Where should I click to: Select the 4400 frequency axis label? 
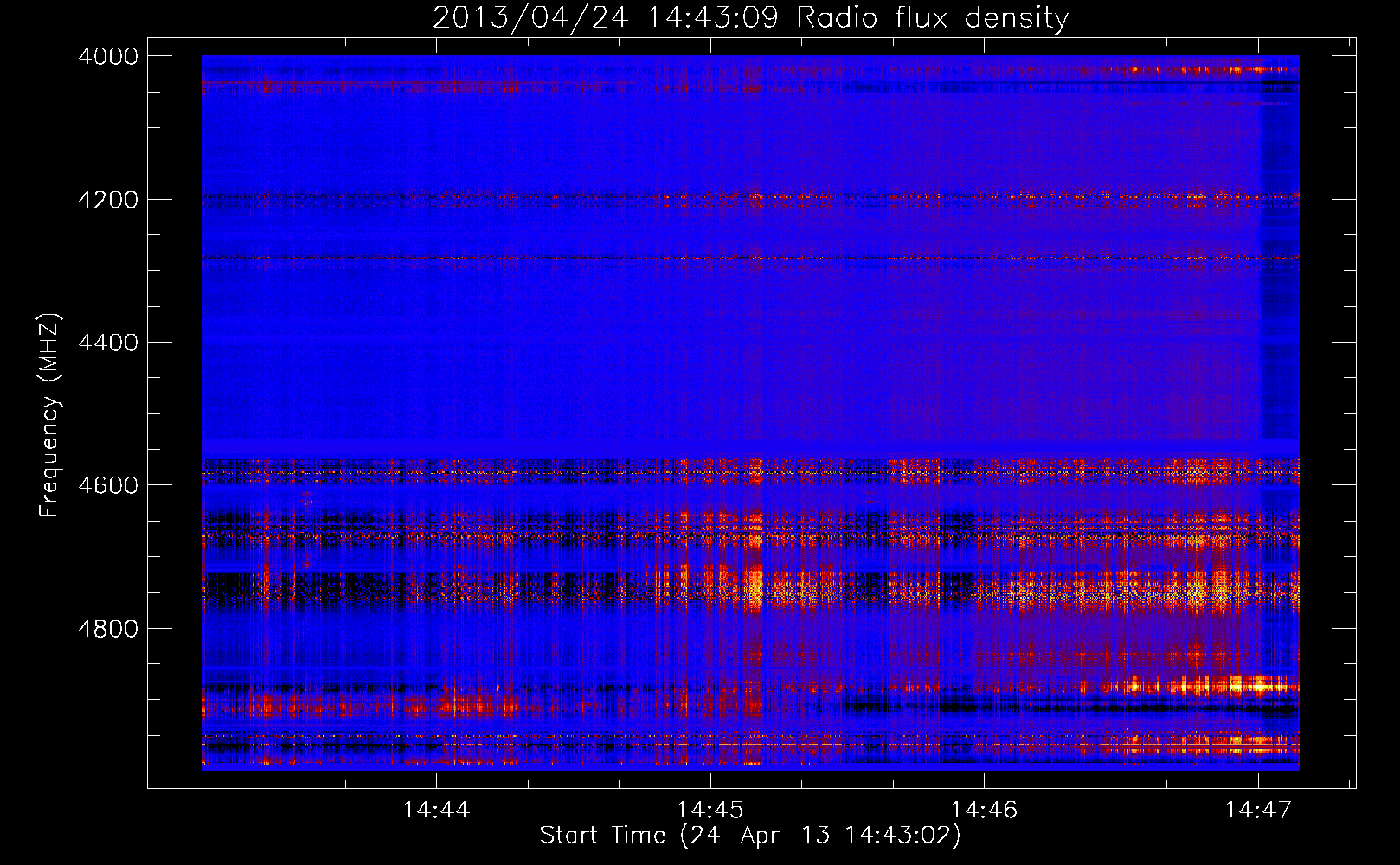tap(108, 343)
